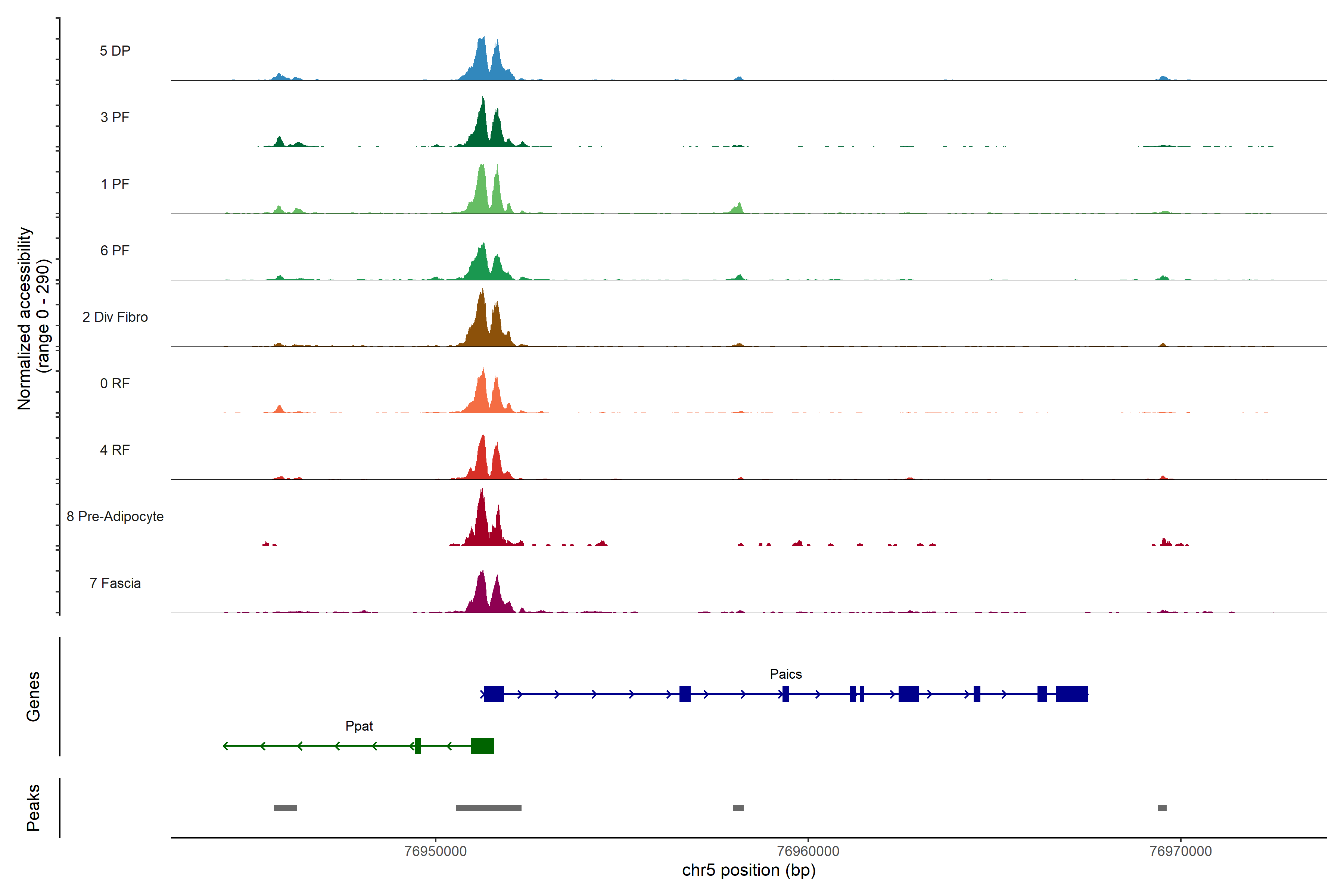This screenshot has height=896, width=1344.
Task: Click the 8 Pre-Adipocyte label
Action: tap(115, 517)
